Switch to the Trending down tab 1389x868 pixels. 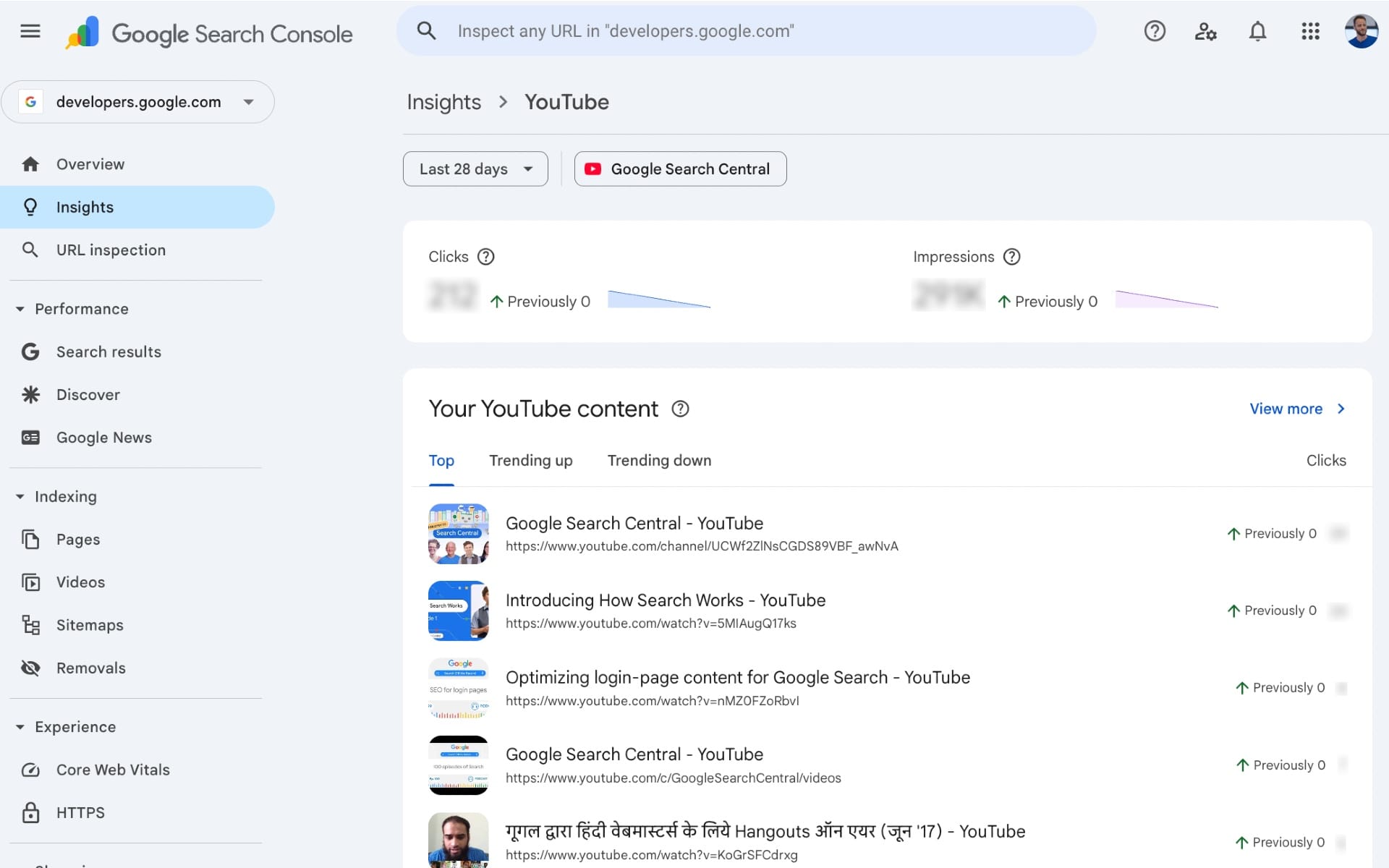coord(658,461)
